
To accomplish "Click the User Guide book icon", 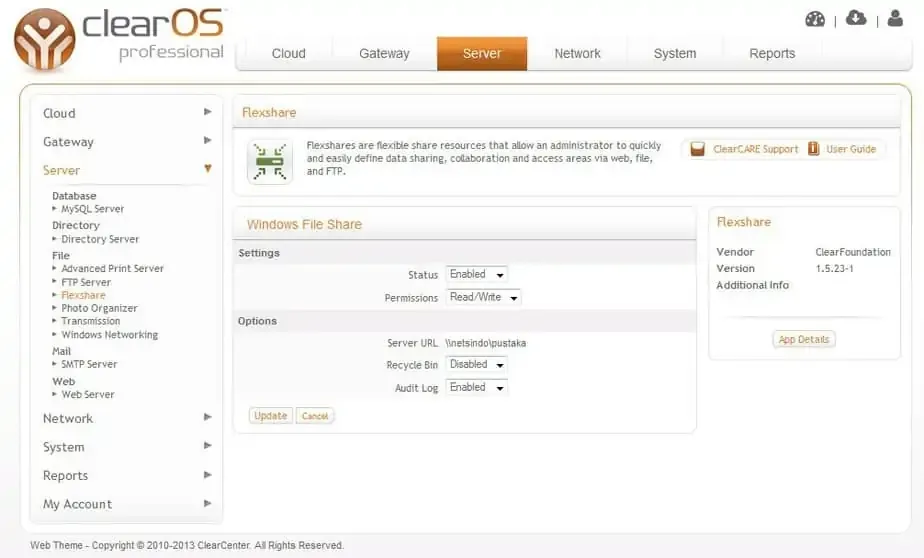I will click(814, 149).
